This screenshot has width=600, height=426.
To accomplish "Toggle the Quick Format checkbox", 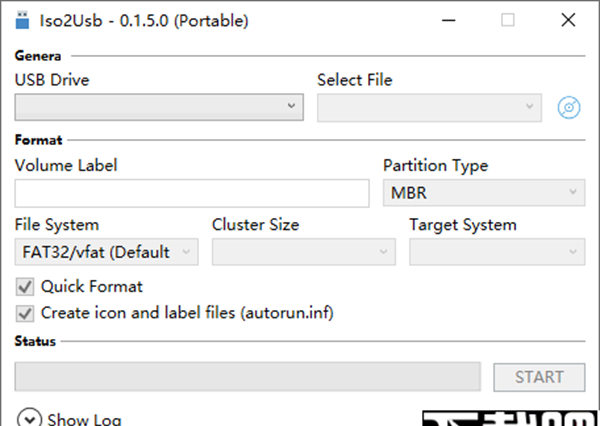I will click(x=25, y=287).
